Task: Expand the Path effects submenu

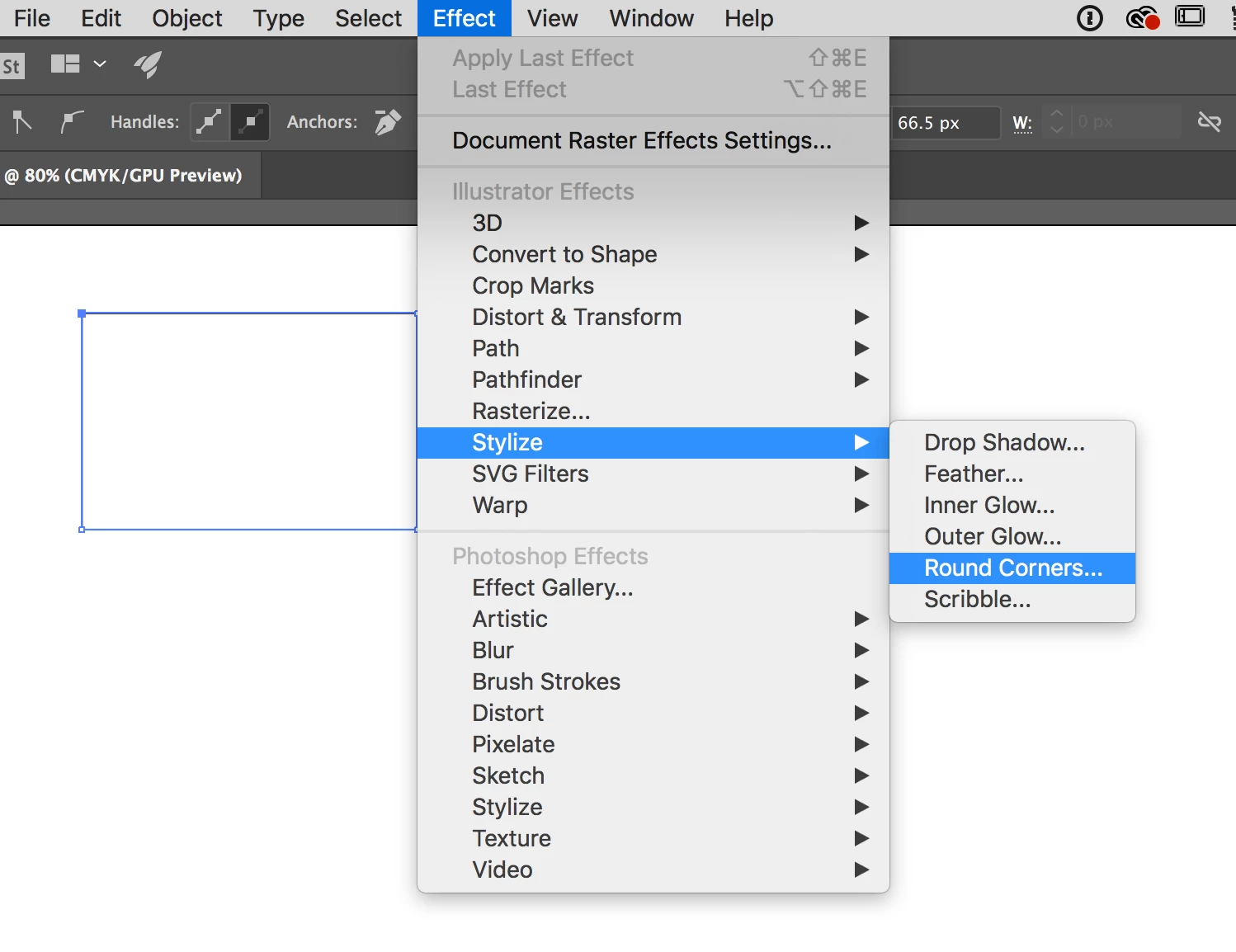Action: 653,348
